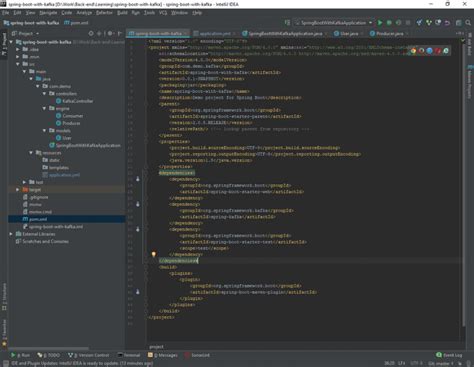
Task: Collapse the controllers package folder
Action: 44,94
